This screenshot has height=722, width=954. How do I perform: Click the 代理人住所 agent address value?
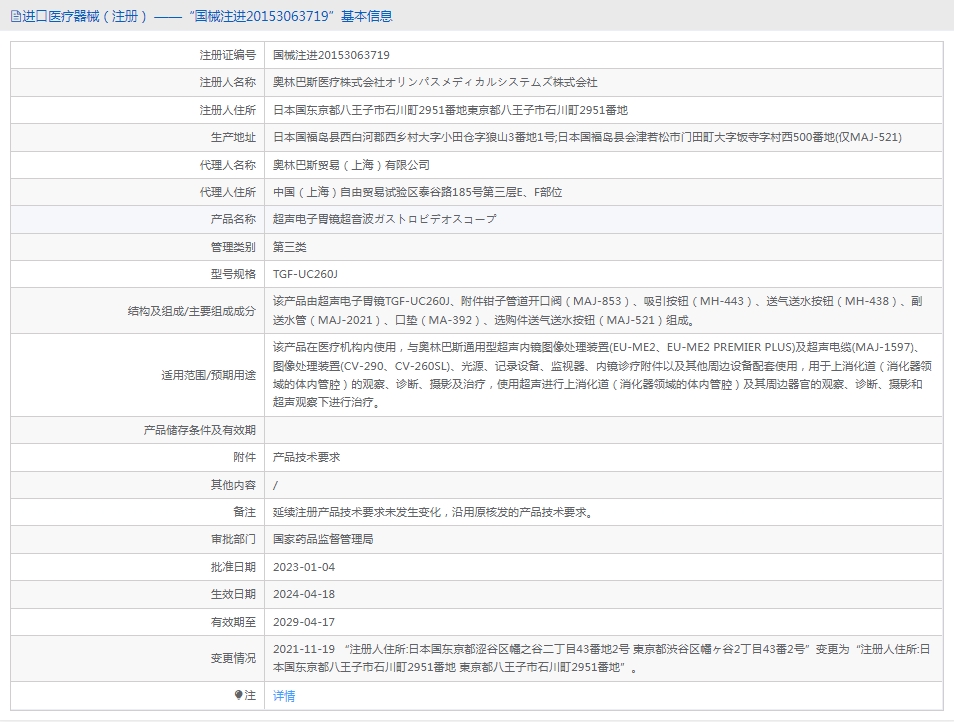[417, 192]
